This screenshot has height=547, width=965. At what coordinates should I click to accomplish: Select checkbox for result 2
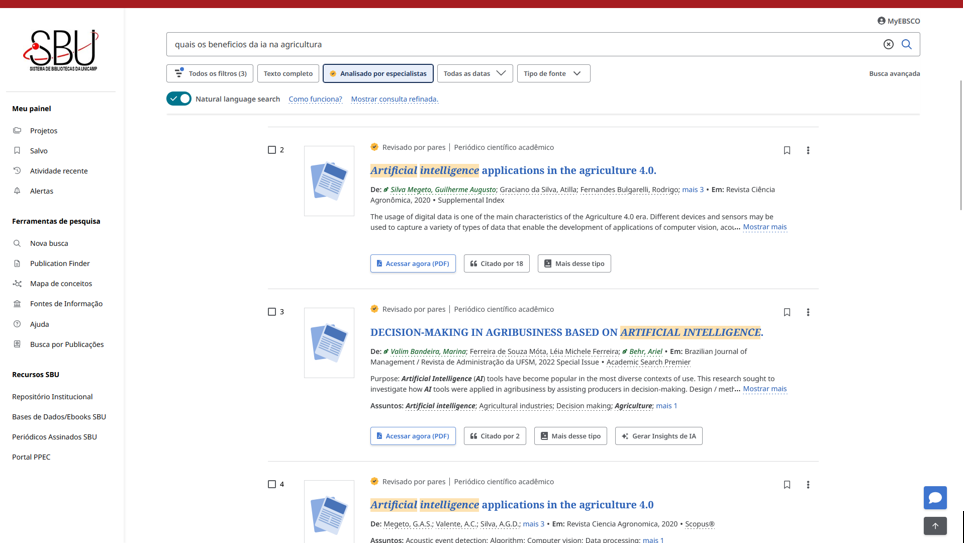272,150
